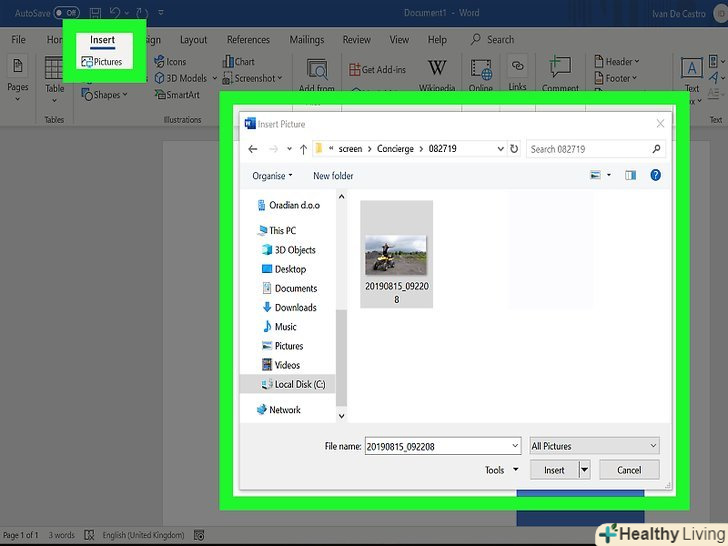Click the Wikipedia add-in icon
The image size is (728, 546).
coord(437,70)
